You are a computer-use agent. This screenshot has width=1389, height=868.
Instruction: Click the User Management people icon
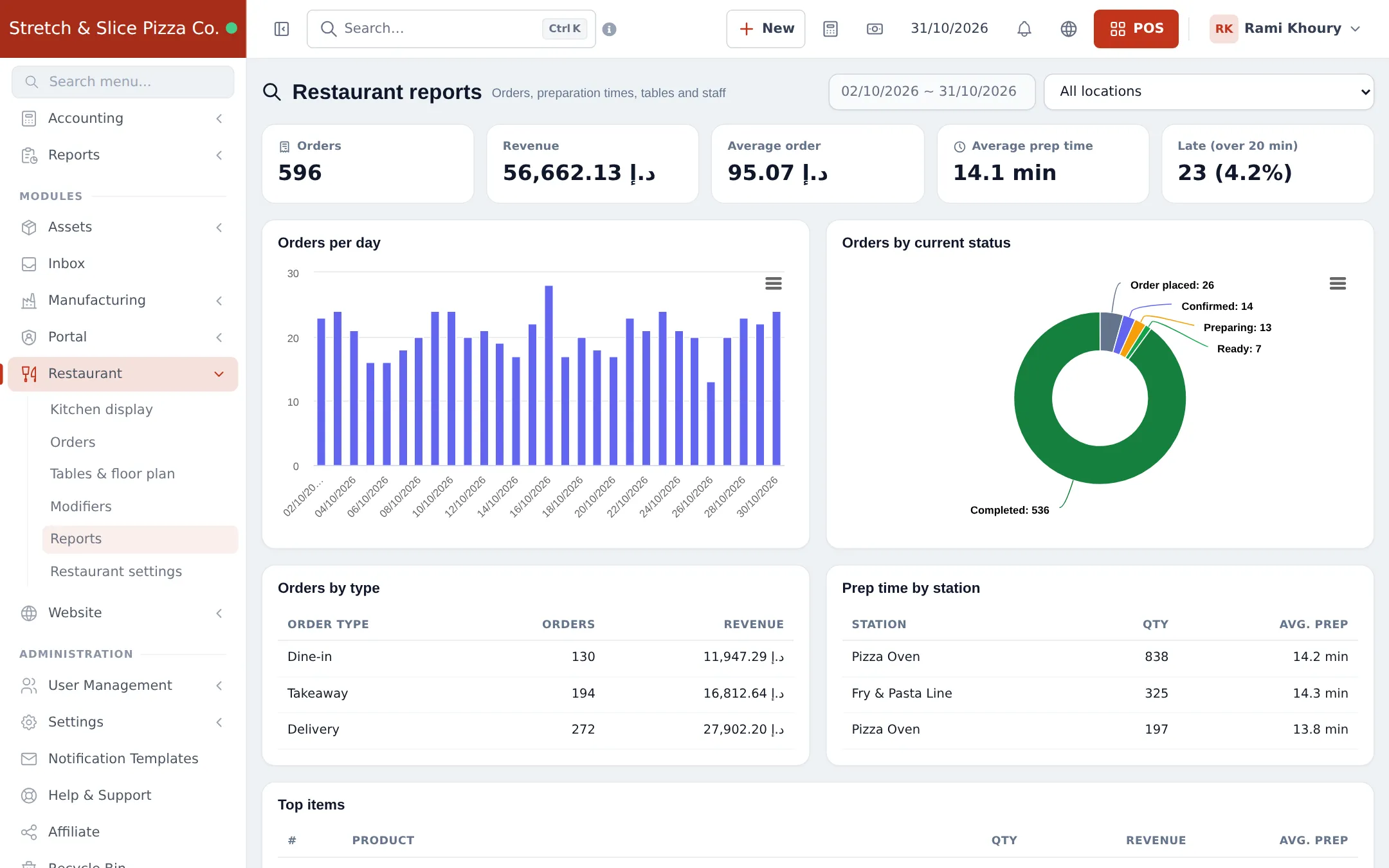[x=29, y=685]
